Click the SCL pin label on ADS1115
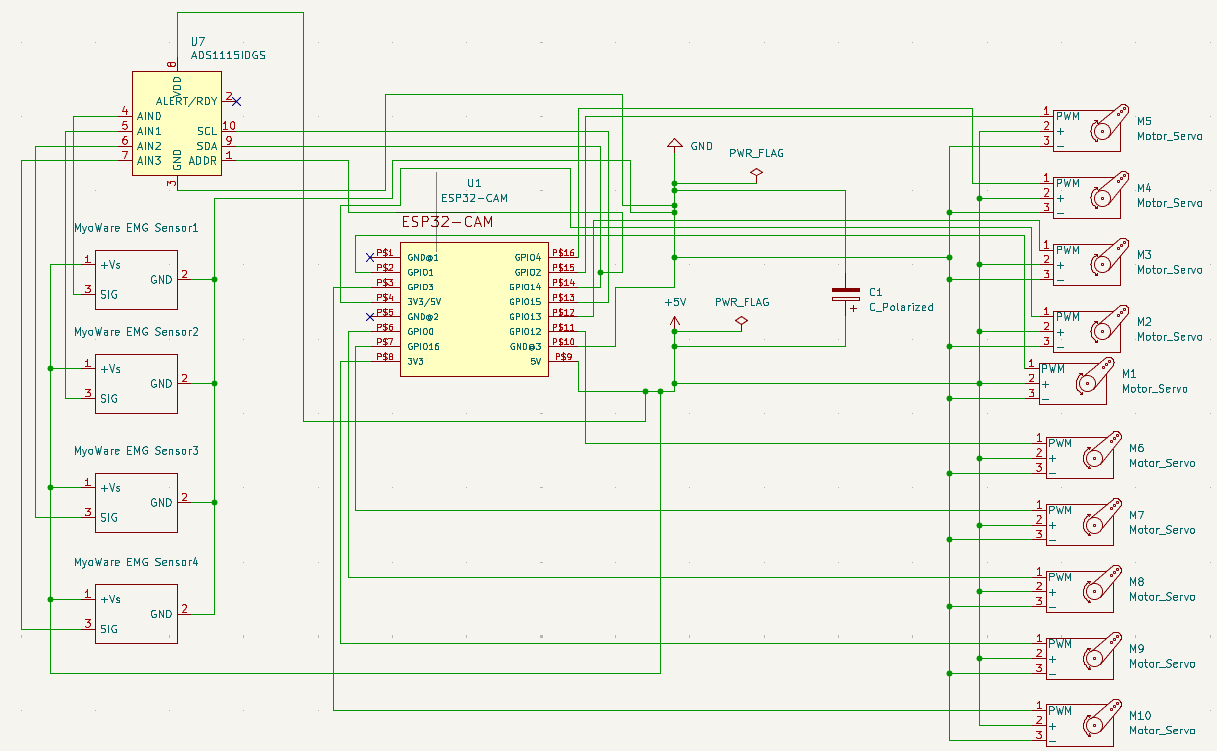Screen dimensions: 1217x751 207,131
